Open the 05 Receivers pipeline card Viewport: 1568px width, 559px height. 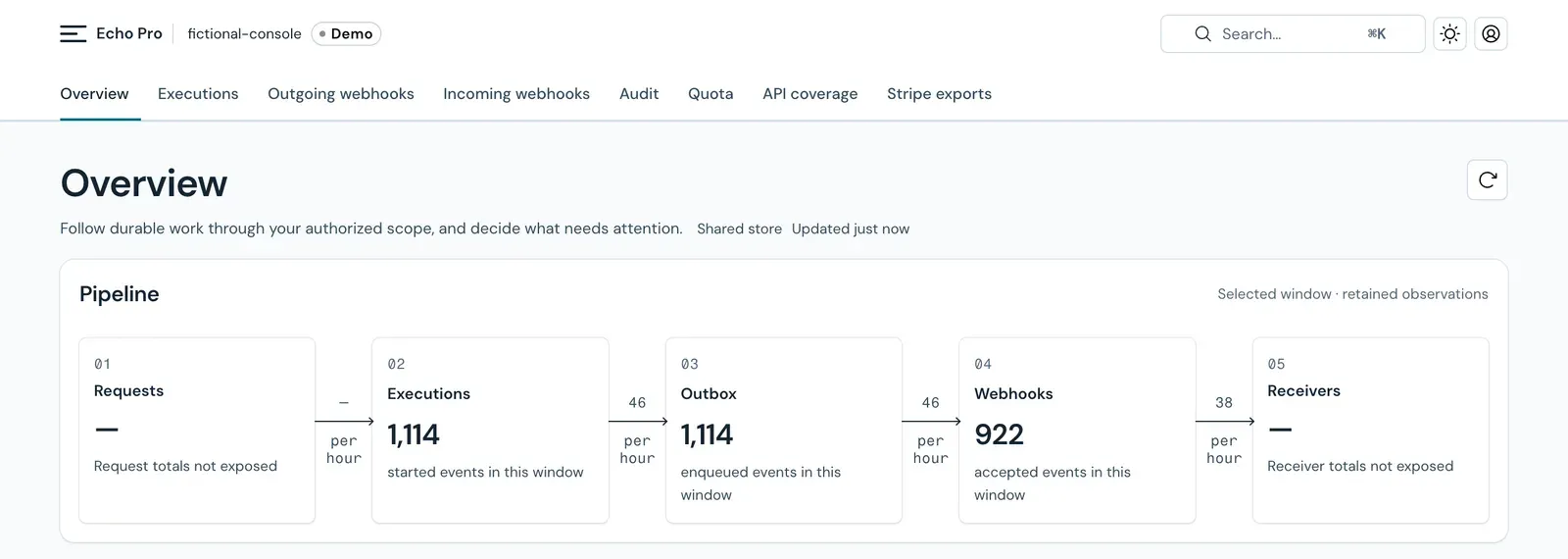1371,431
